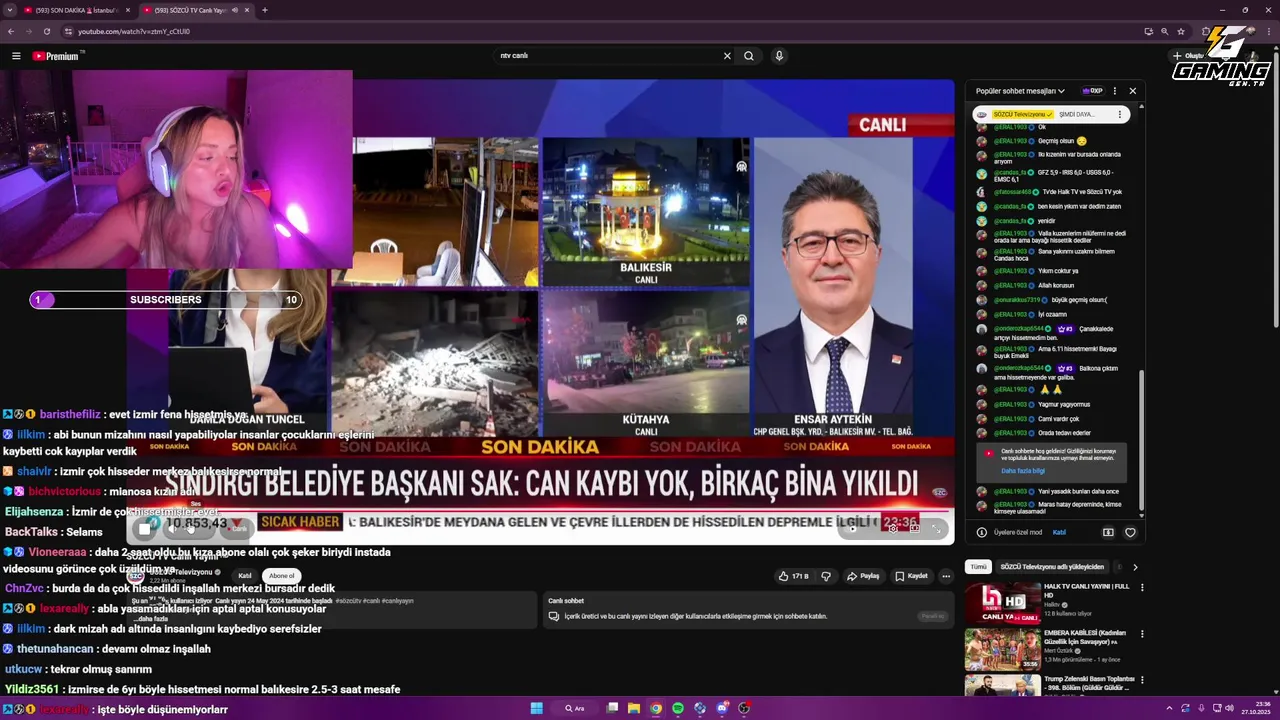Open HALK TV CANLI YAYINI thumbnail
This screenshot has height=720, width=1280.
click(1003, 603)
